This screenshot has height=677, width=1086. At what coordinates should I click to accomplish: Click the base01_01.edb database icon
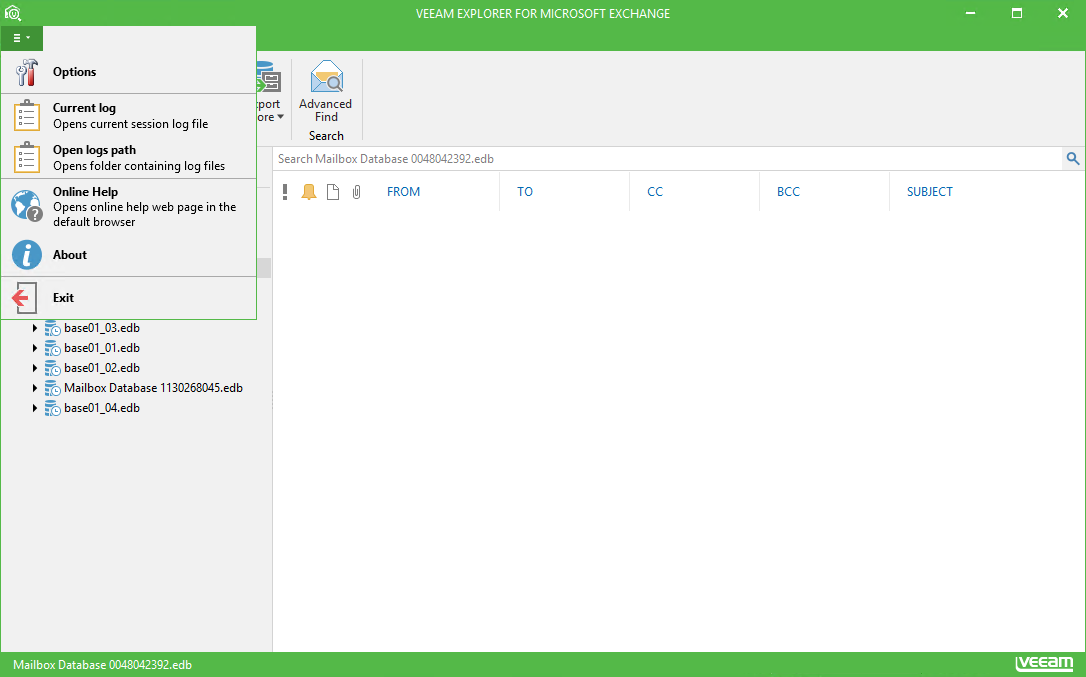(53, 348)
